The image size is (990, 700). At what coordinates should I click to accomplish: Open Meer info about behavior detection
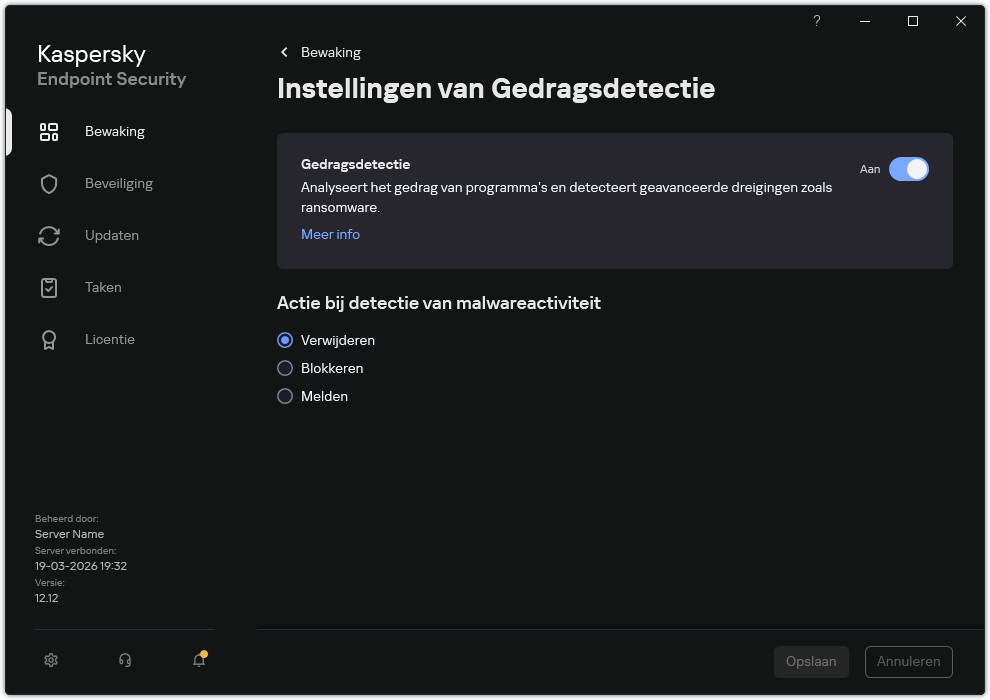pos(330,234)
